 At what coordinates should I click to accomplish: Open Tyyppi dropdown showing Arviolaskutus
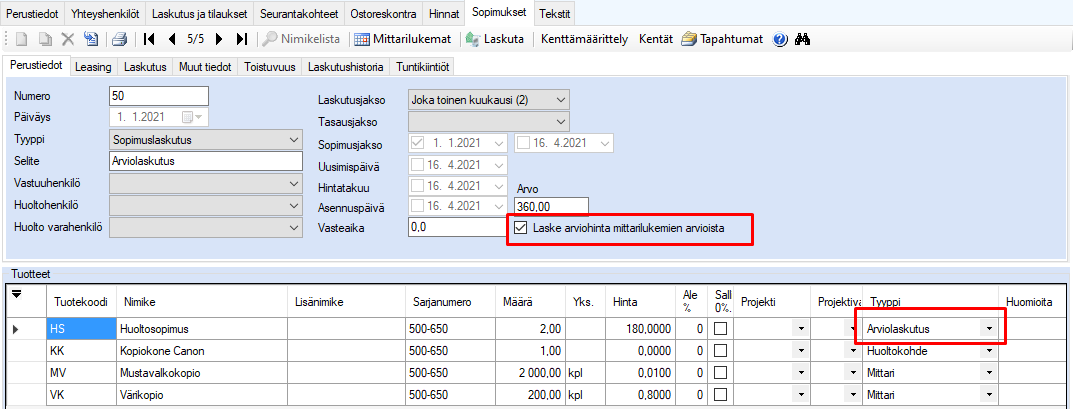[989, 329]
